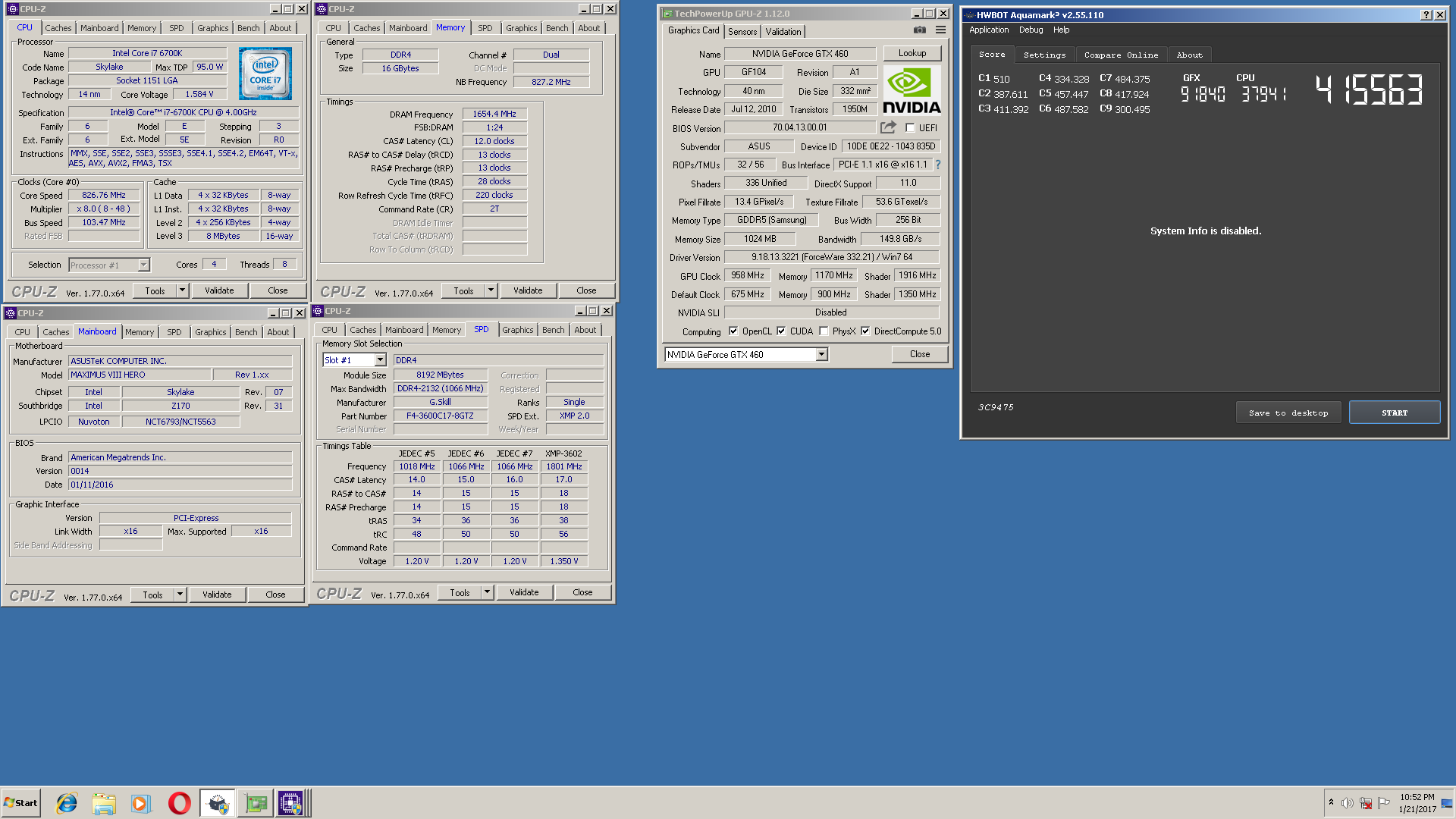Click the Aquamark total score 415563
The height and width of the screenshot is (819, 1456).
click(x=1369, y=89)
